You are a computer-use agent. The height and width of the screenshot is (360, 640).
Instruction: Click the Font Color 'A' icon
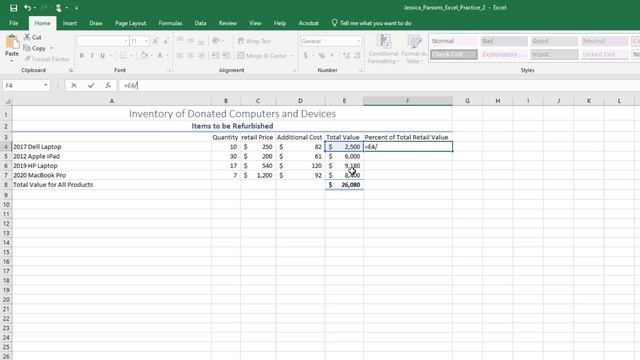pos(160,56)
